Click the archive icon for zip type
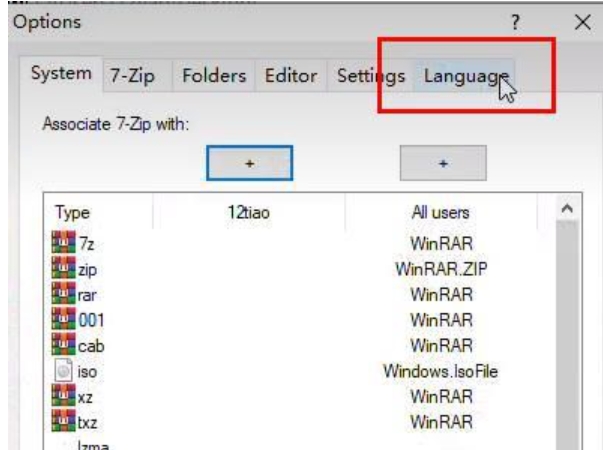The image size is (603, 450). click(x=62, y=269)
